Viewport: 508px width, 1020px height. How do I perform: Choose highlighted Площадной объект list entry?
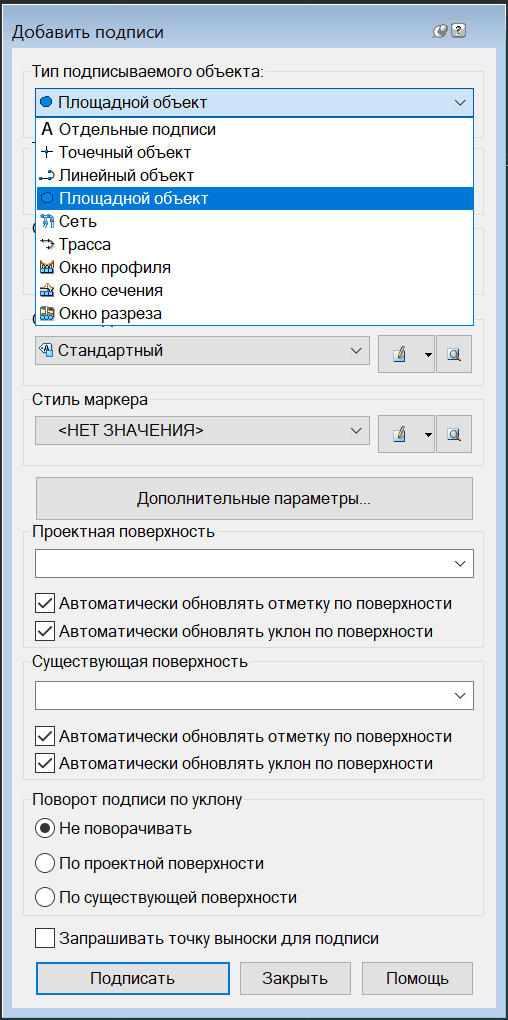tap(254, 198)
